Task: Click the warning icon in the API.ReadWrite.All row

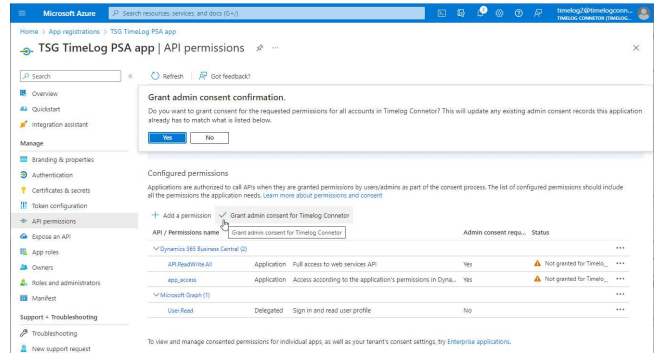Action: pos(537,264)
